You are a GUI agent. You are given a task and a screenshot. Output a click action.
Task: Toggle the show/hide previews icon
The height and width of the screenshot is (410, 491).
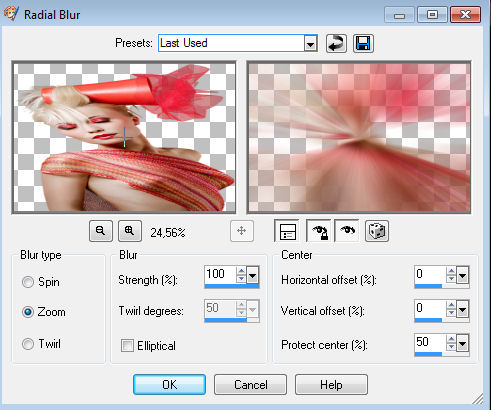[x=287, y=231]
